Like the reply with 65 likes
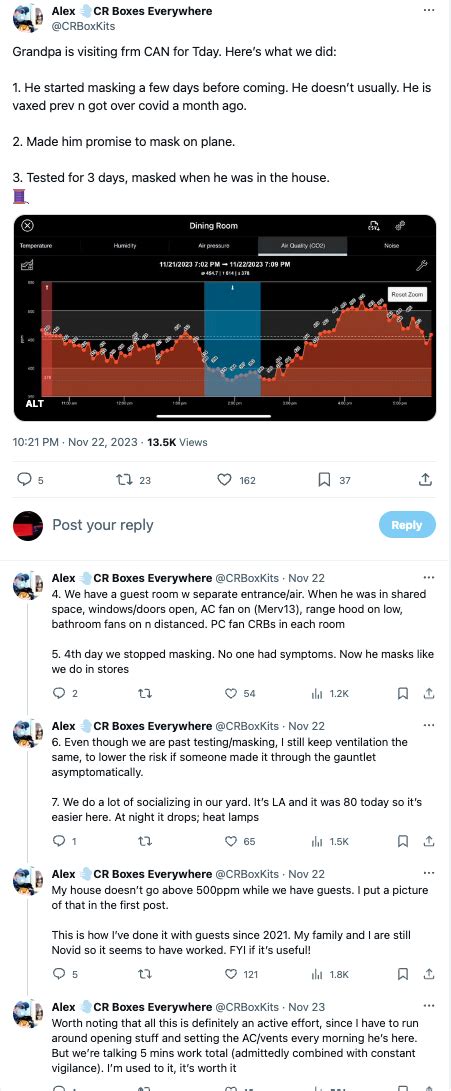The width and height of the screenshot is (451, 1091). pyautogui.click(x=241, y=841)
